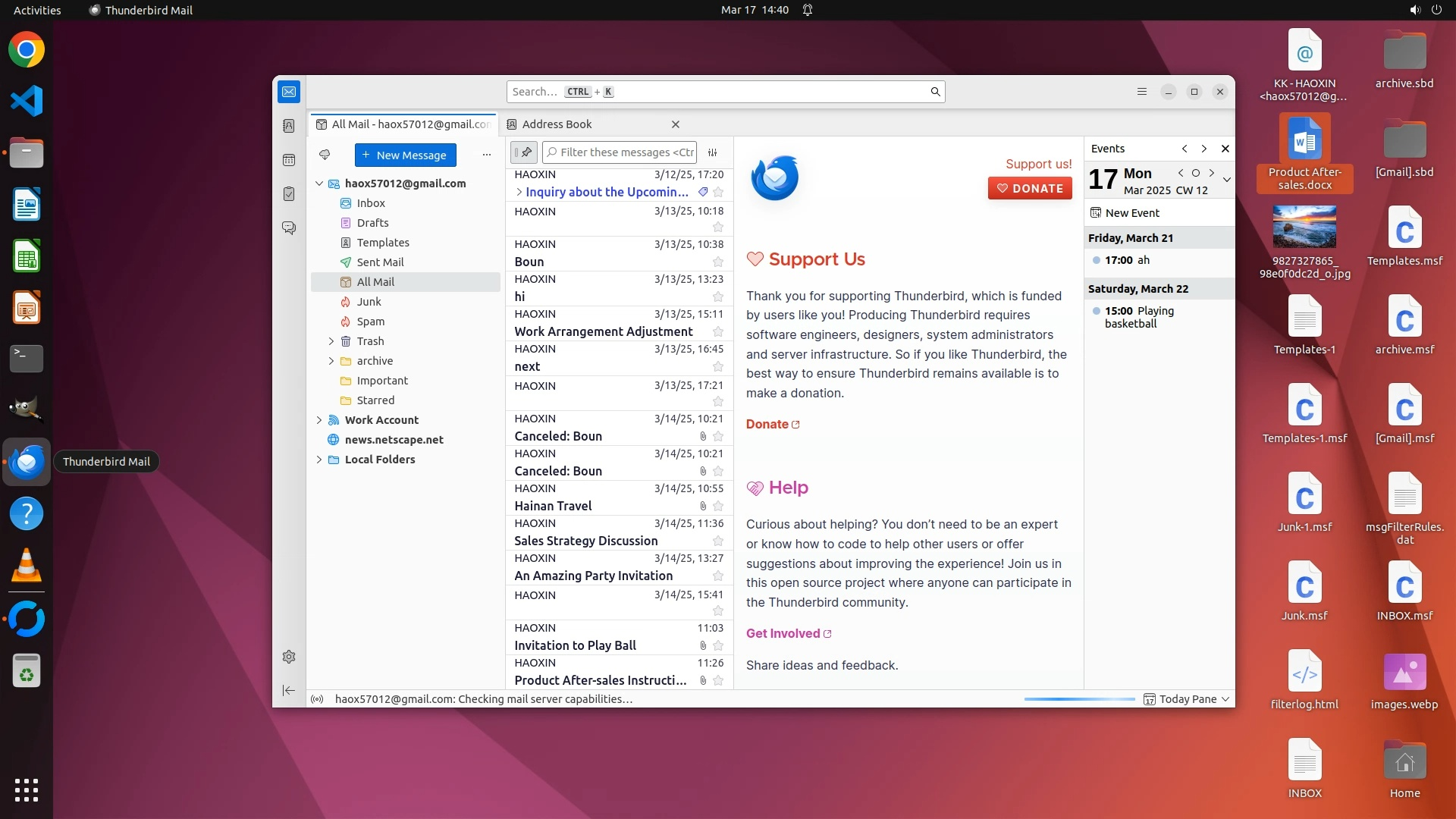Screen dimensions: 1456x819
Task: Open Thunderbird settings gear icon
Action: (289, 657)
